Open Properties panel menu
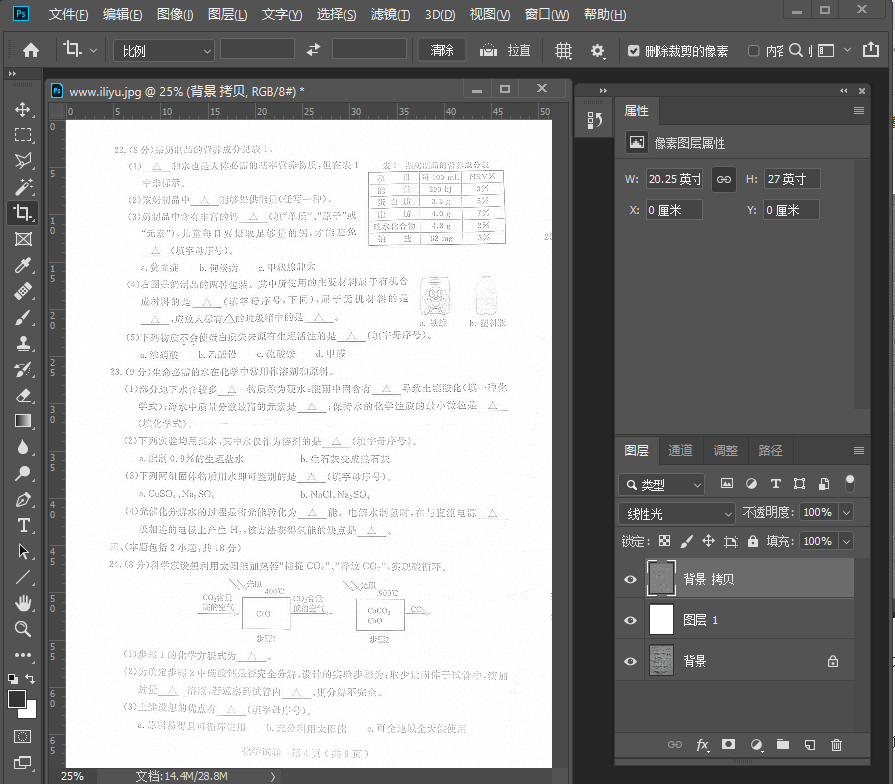 point(858,111)
